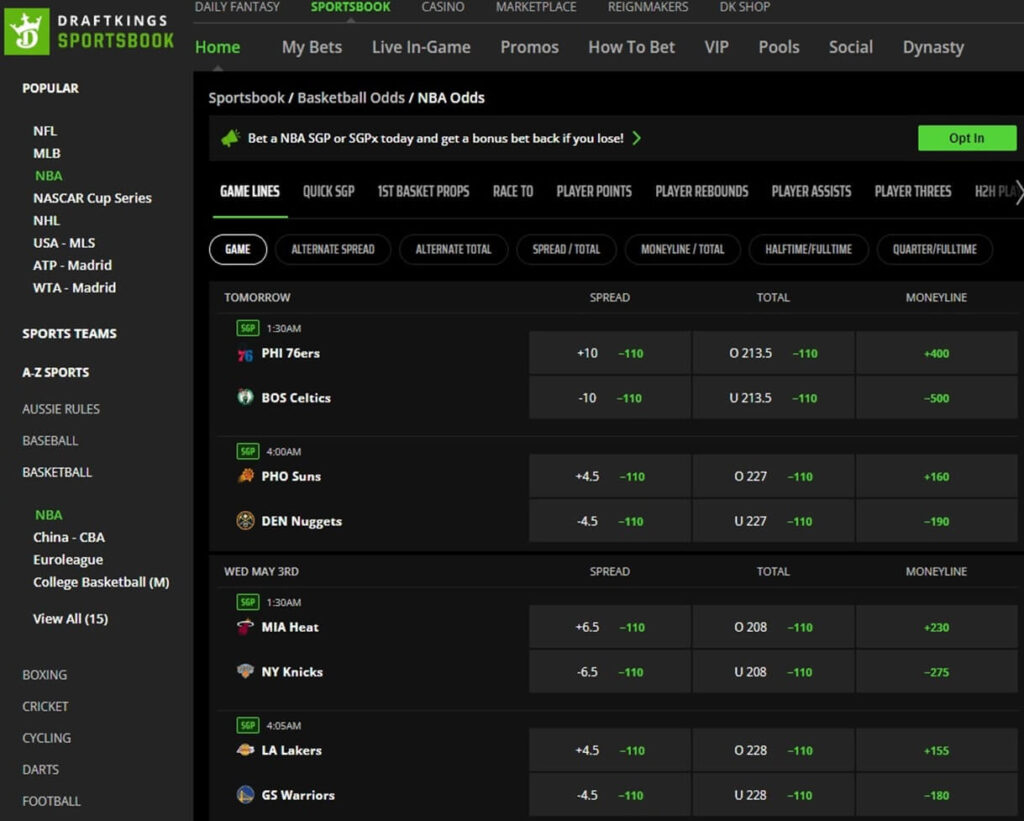Image resolution: width=1024 pixels, height=821 pixels.
Task: Collapse the Basketball sidebar category
Action: point(57,472)
